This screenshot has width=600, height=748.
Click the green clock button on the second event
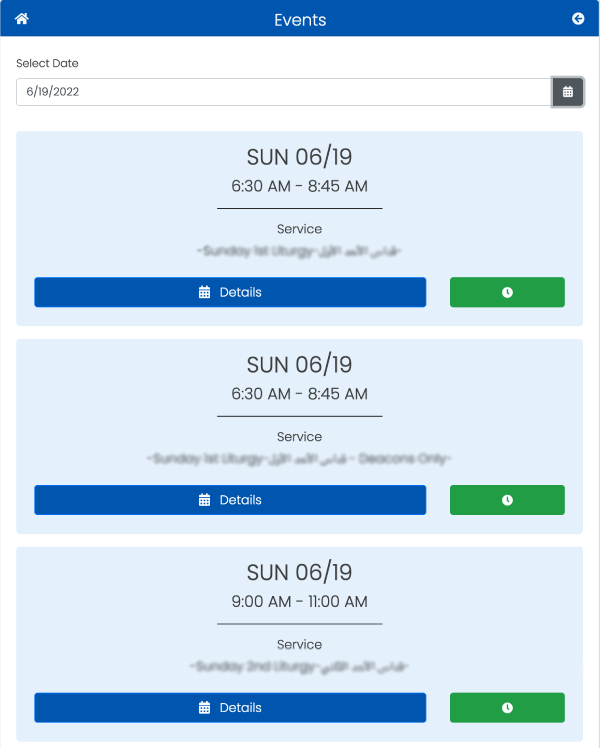(x=507, y=500)
